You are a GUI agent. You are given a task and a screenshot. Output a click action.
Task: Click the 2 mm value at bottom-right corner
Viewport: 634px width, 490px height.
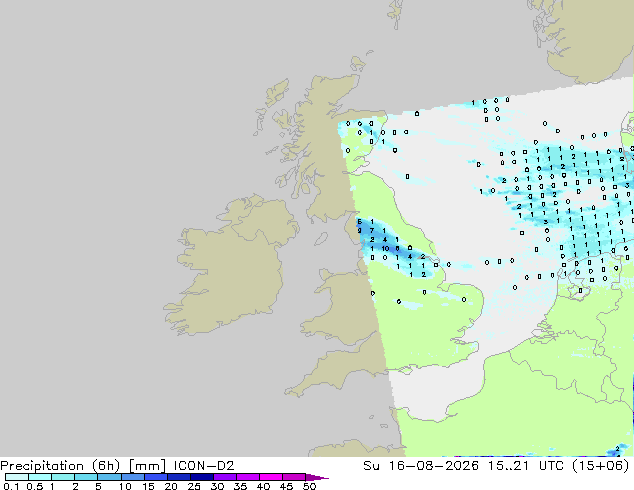[617, 449]
